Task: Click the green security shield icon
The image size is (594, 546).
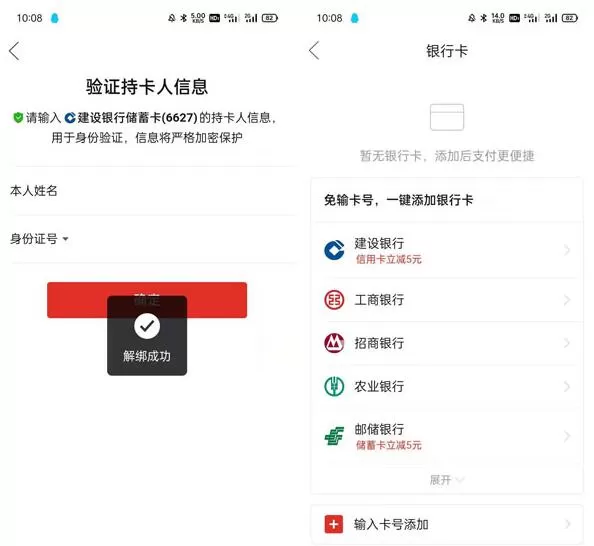Action: click(18, 117)
